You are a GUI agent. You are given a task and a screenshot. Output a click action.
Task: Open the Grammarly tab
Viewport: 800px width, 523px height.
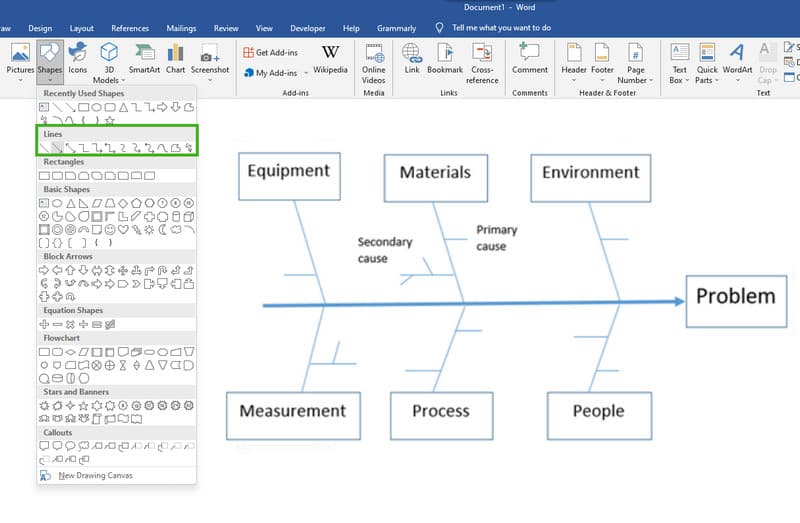(x=396, y=29)
